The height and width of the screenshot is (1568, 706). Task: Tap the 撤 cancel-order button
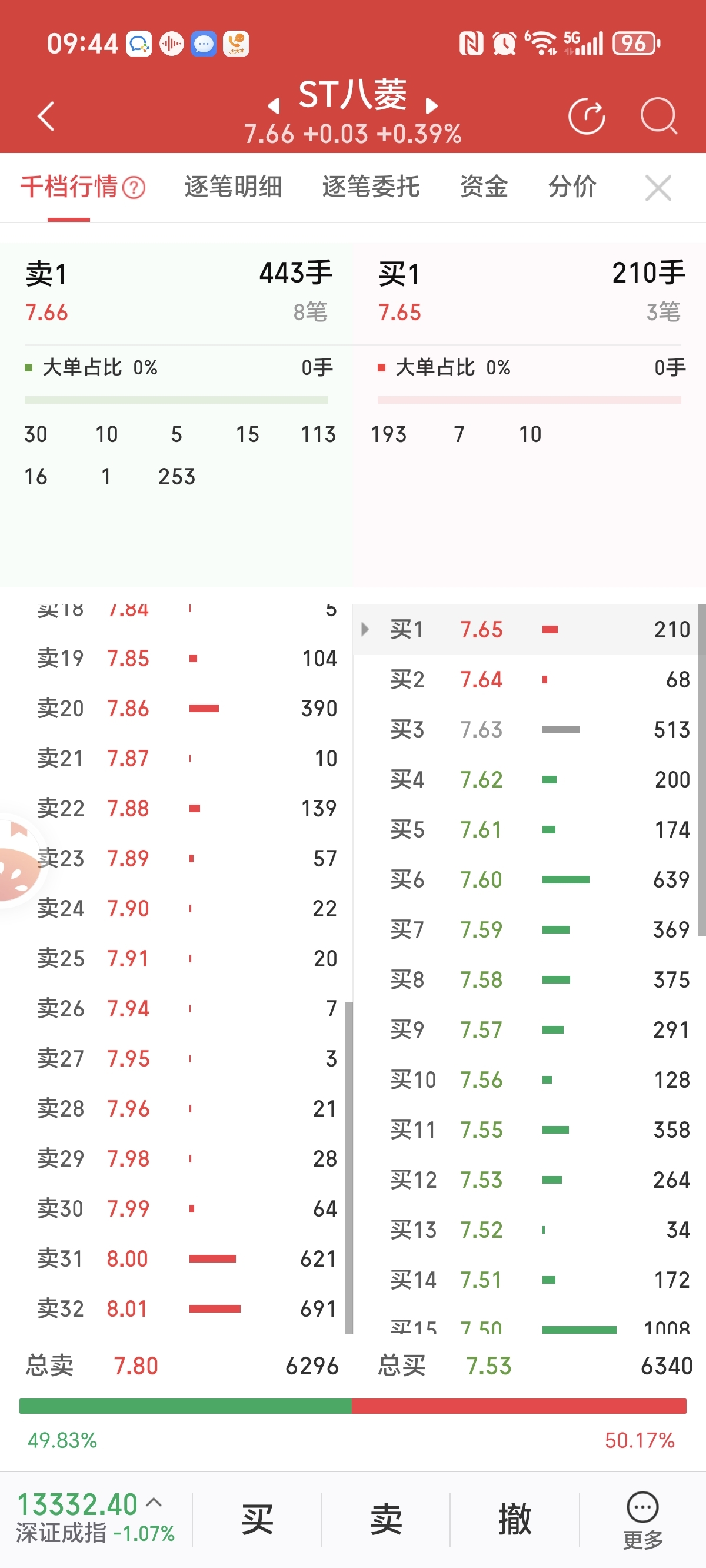[x=515, y=1519]
